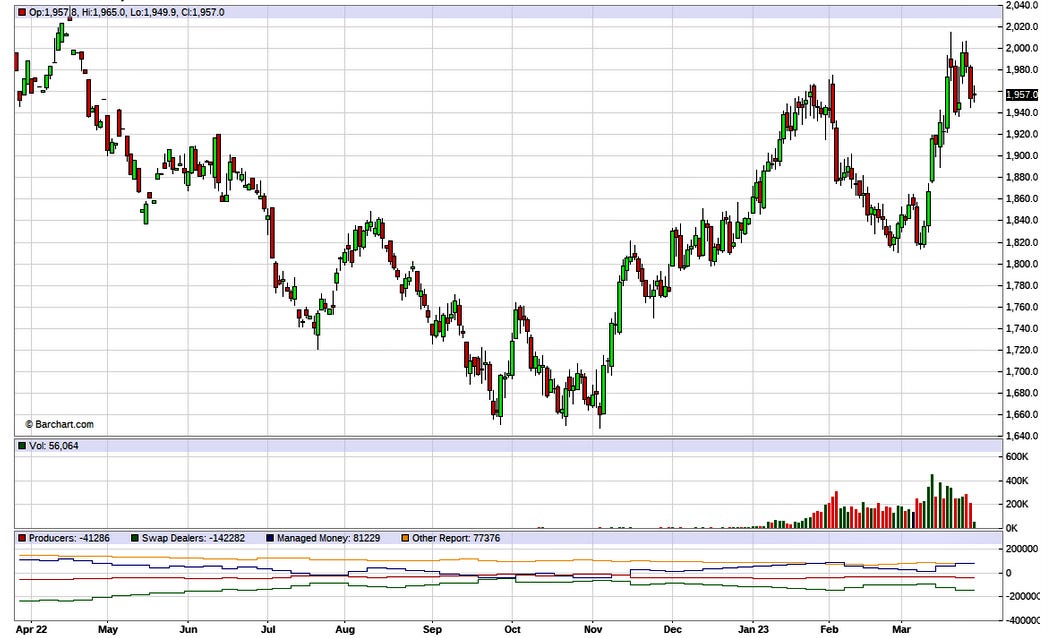Click the 200000 positions axis label
Screen dimensions: 1047x638
click(1022, 548)
